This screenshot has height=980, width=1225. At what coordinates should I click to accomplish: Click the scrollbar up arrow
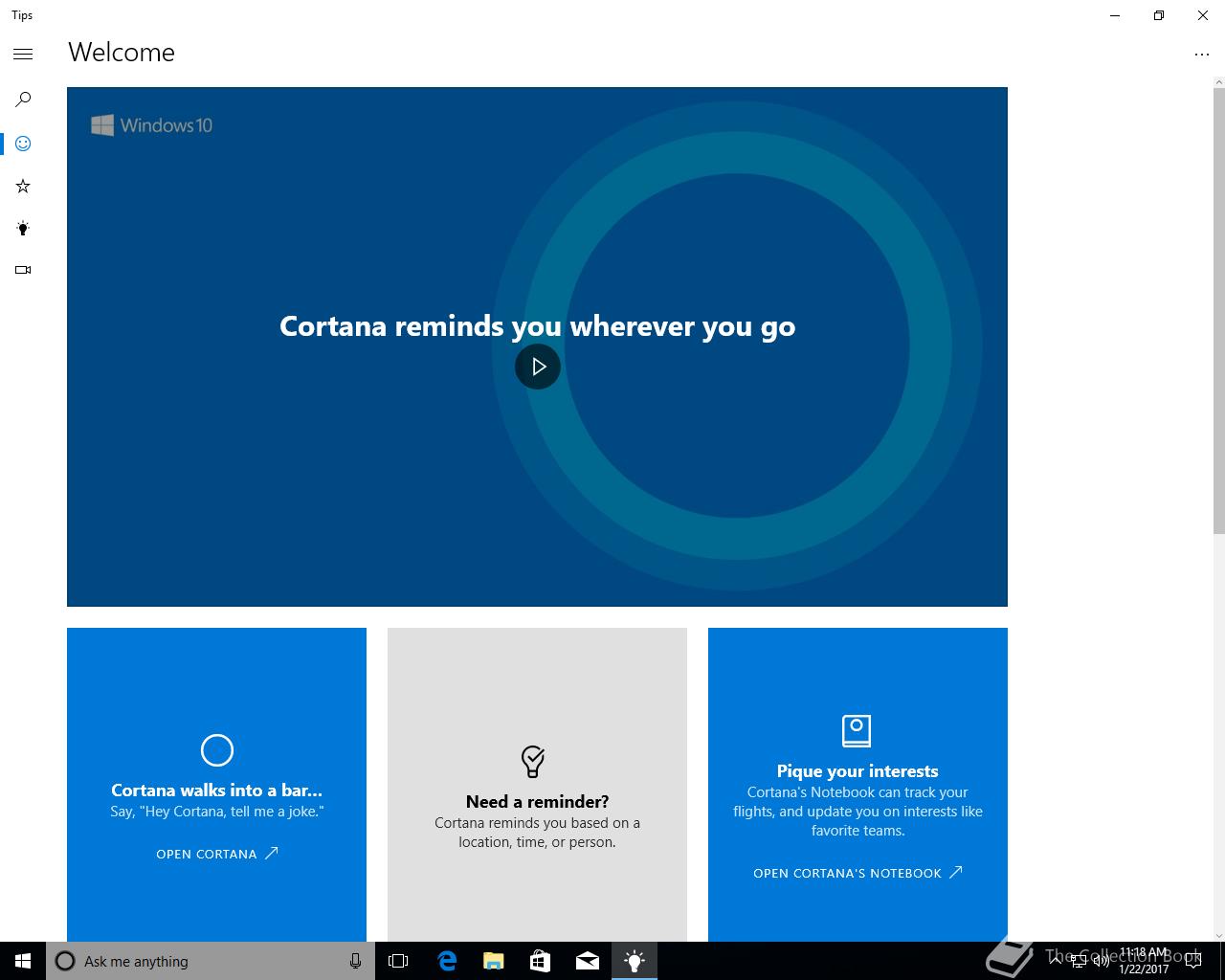1218,81
